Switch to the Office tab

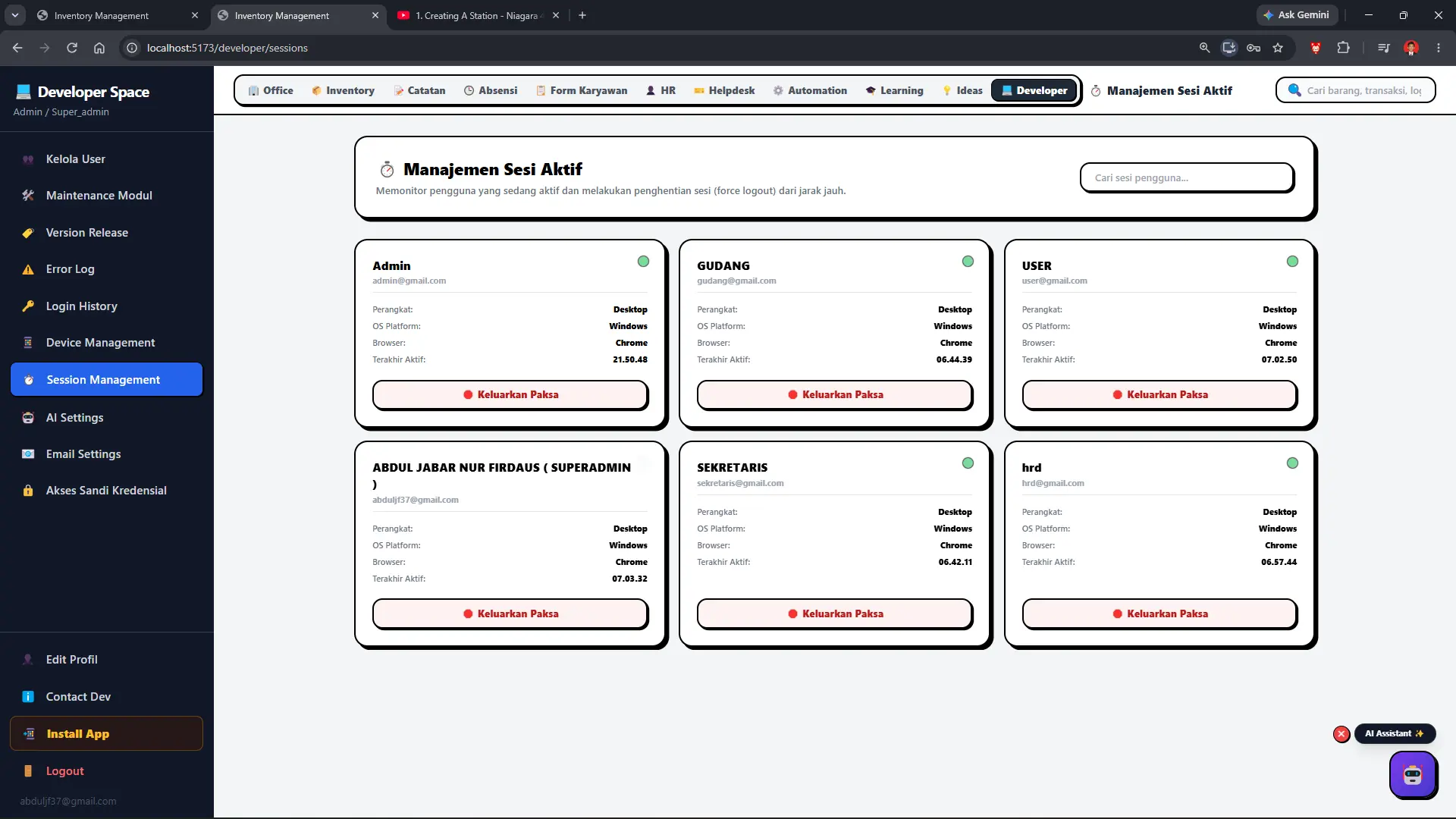point(271,90)
